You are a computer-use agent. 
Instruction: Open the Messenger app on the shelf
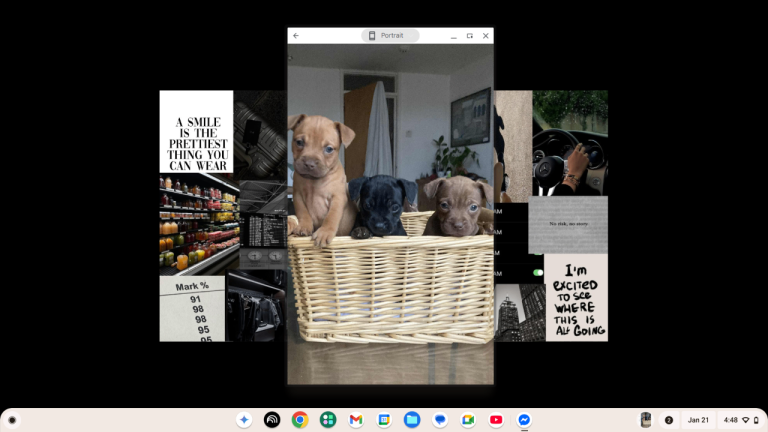tap(523, 420)
